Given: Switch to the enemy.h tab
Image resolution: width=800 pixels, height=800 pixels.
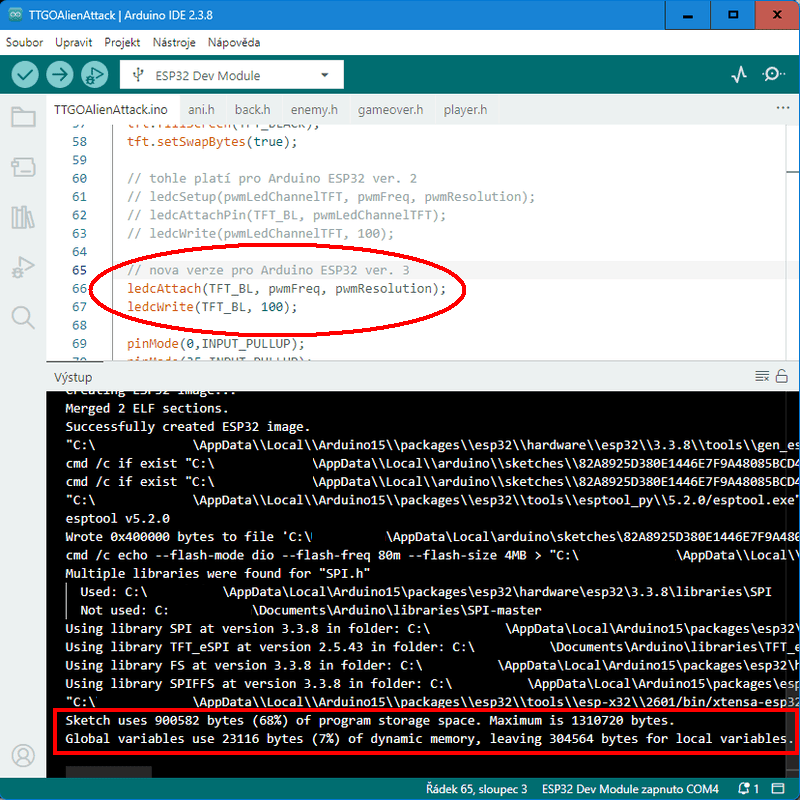Looking at the screenshot, I should (314, 110).
